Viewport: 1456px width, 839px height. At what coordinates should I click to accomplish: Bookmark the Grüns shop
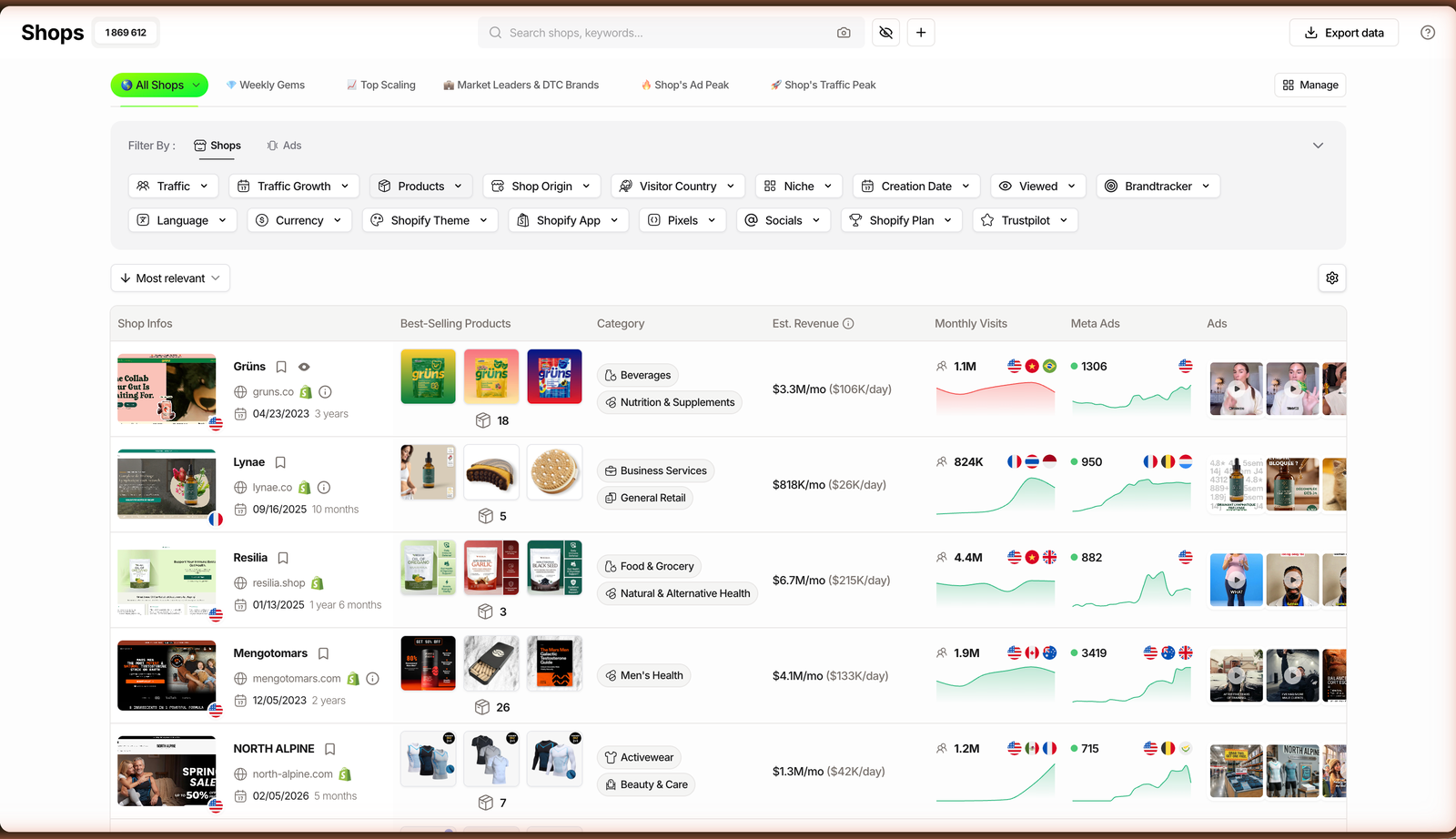pos(281,367)
